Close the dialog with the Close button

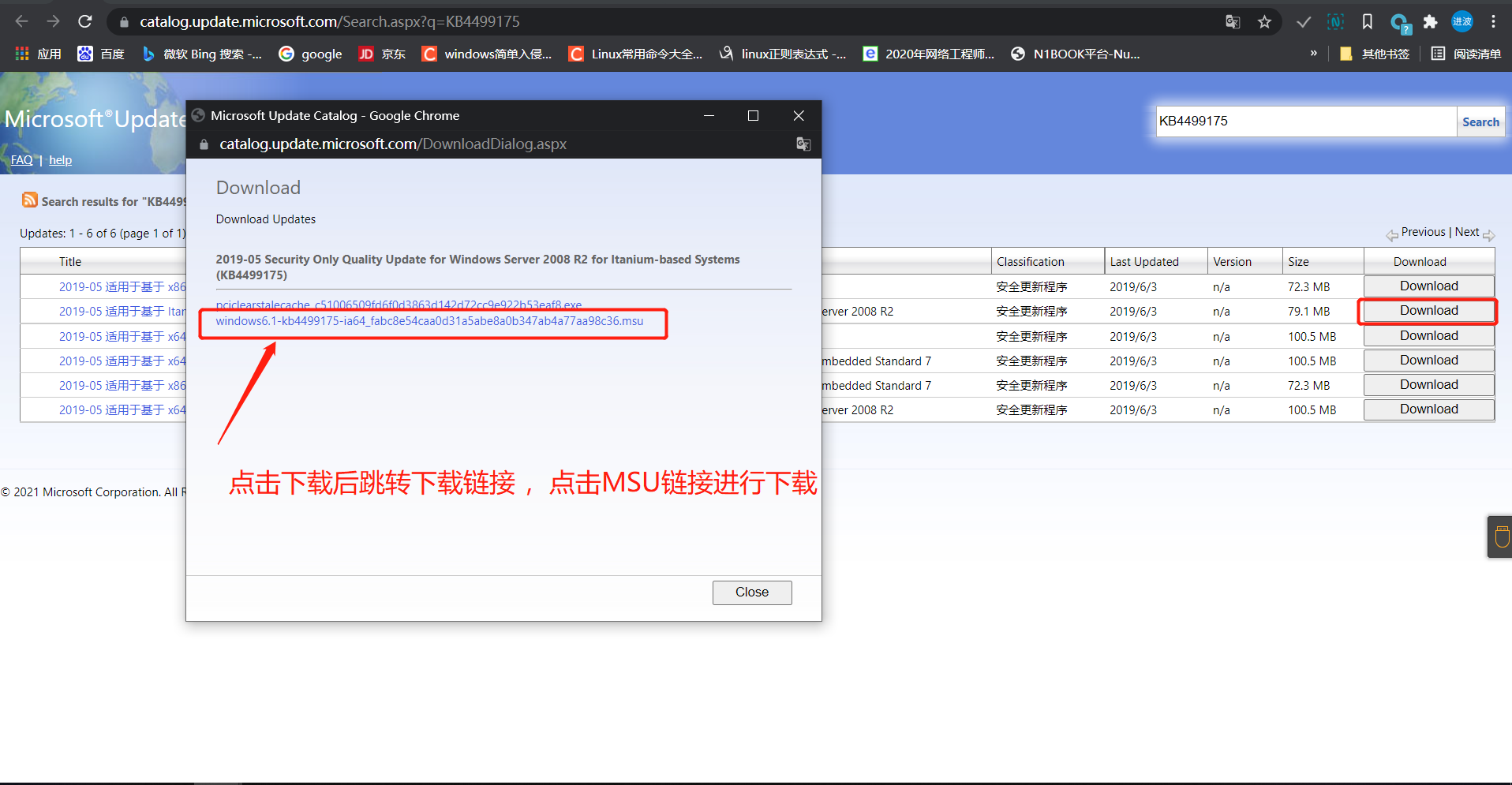(x=752, y=592)
